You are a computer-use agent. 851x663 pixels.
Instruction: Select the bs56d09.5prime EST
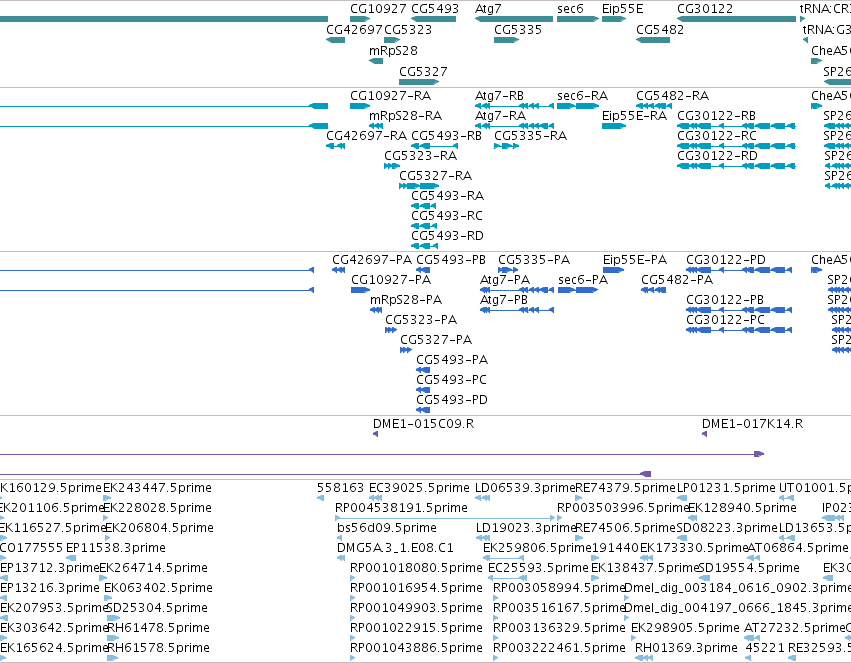(339, 538)
